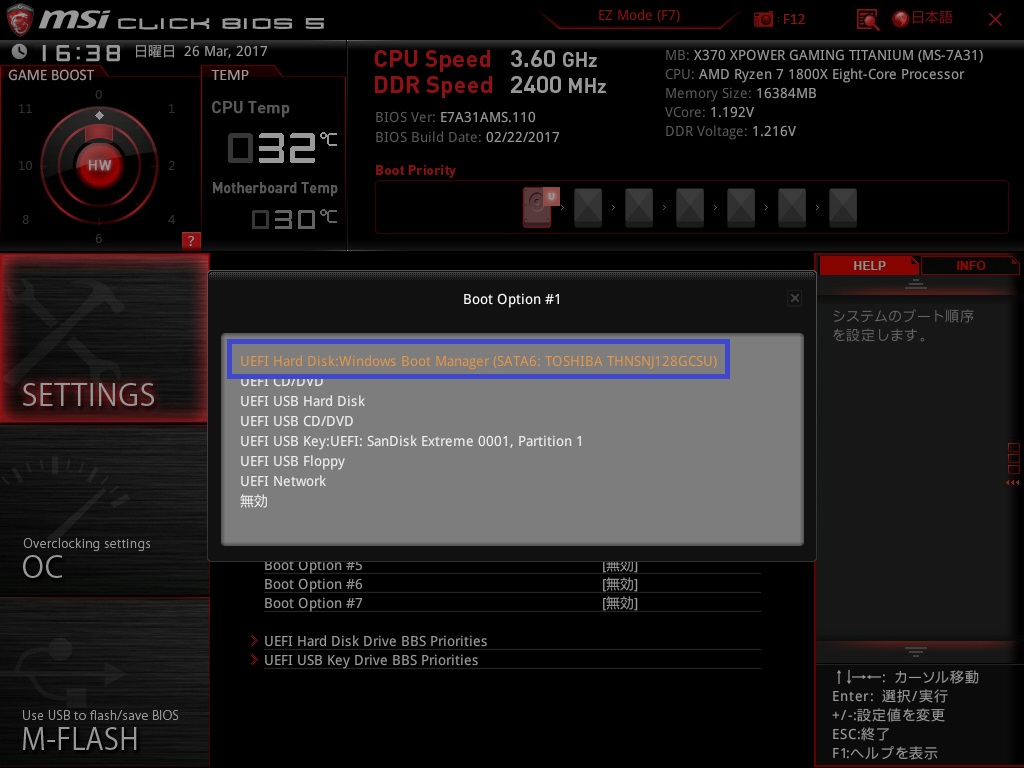Select UEFI Network boot option
The height and width of the screenshot is (768, 1024).
(283, 481)
